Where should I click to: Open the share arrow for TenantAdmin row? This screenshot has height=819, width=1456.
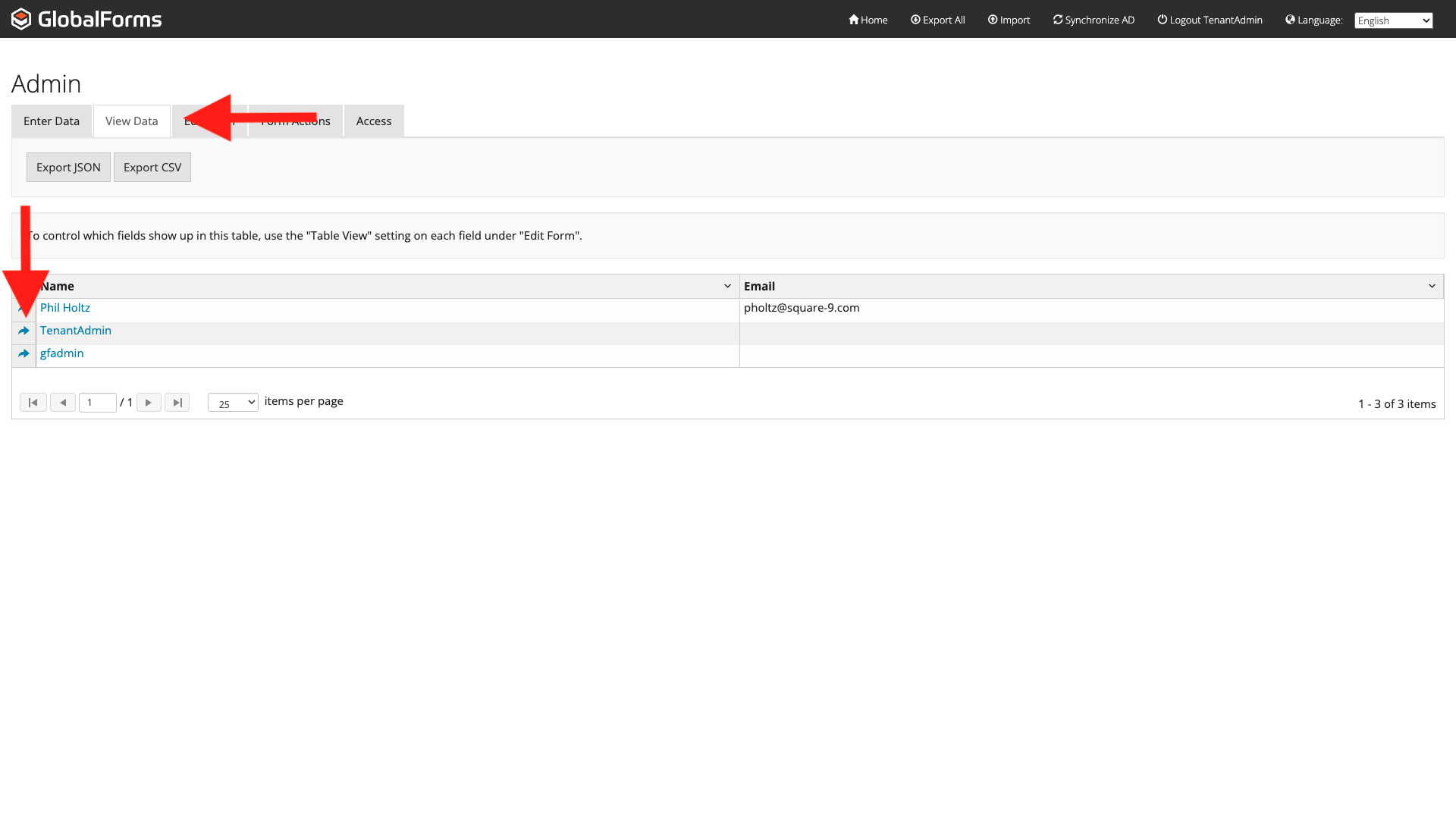click(24, 331)
